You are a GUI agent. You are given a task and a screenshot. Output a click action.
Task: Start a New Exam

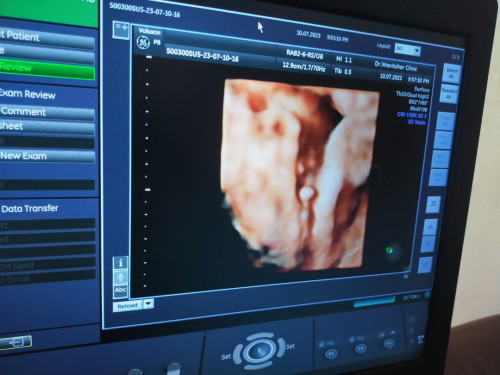[47, 156]
